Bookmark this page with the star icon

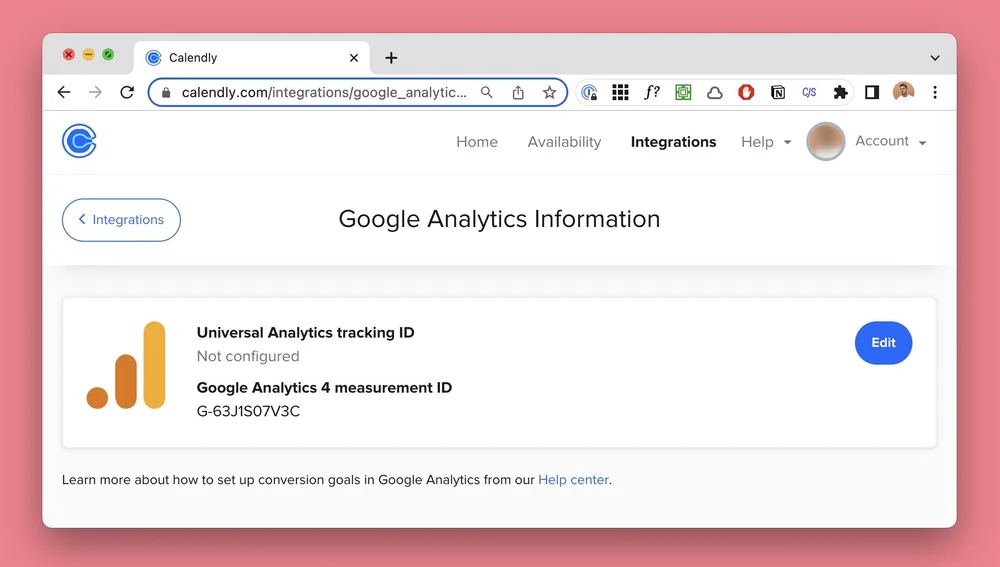(x=549, y=92)
